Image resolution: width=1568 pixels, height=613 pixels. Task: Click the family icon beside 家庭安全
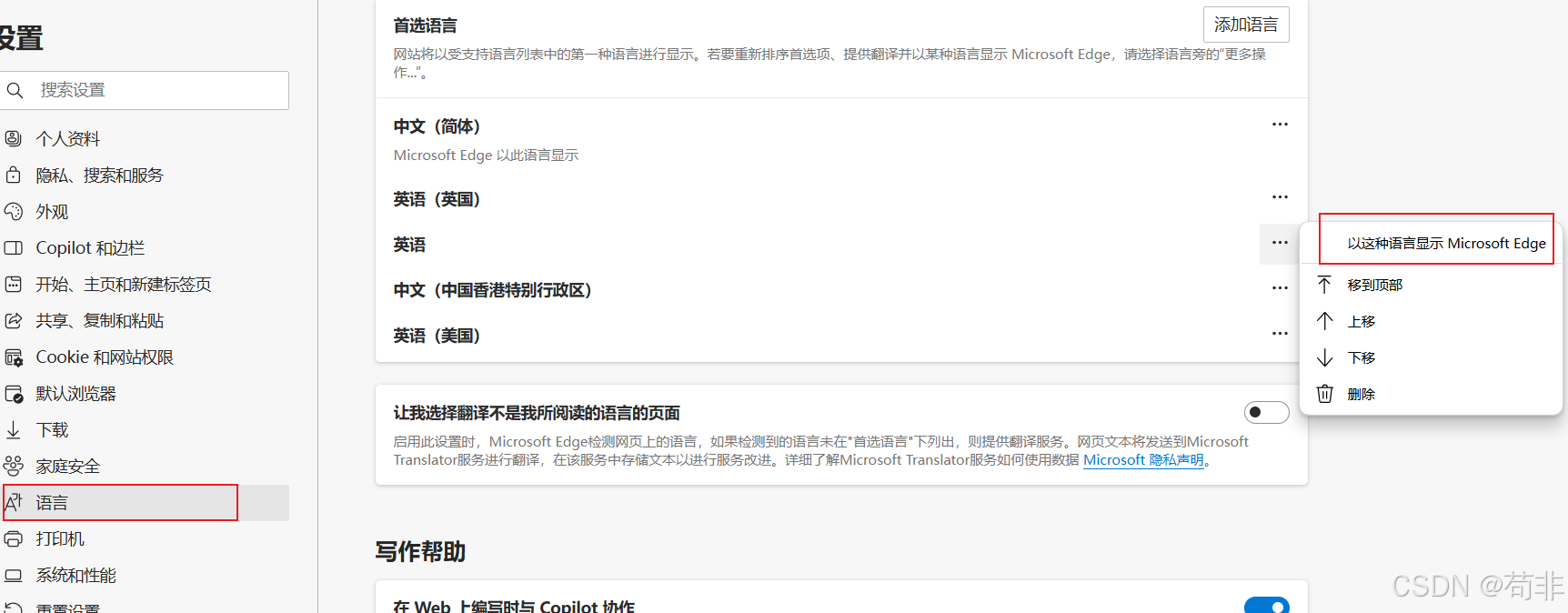click(x=13, y=466)
